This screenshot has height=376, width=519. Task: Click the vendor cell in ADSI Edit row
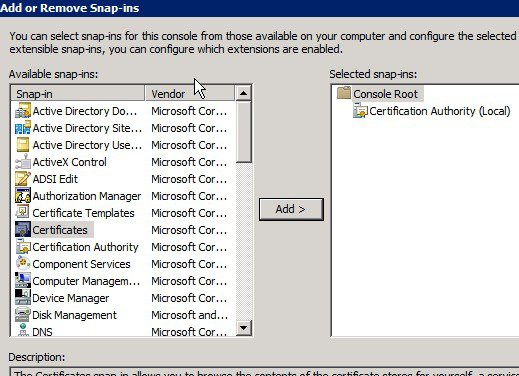point(189,179)
